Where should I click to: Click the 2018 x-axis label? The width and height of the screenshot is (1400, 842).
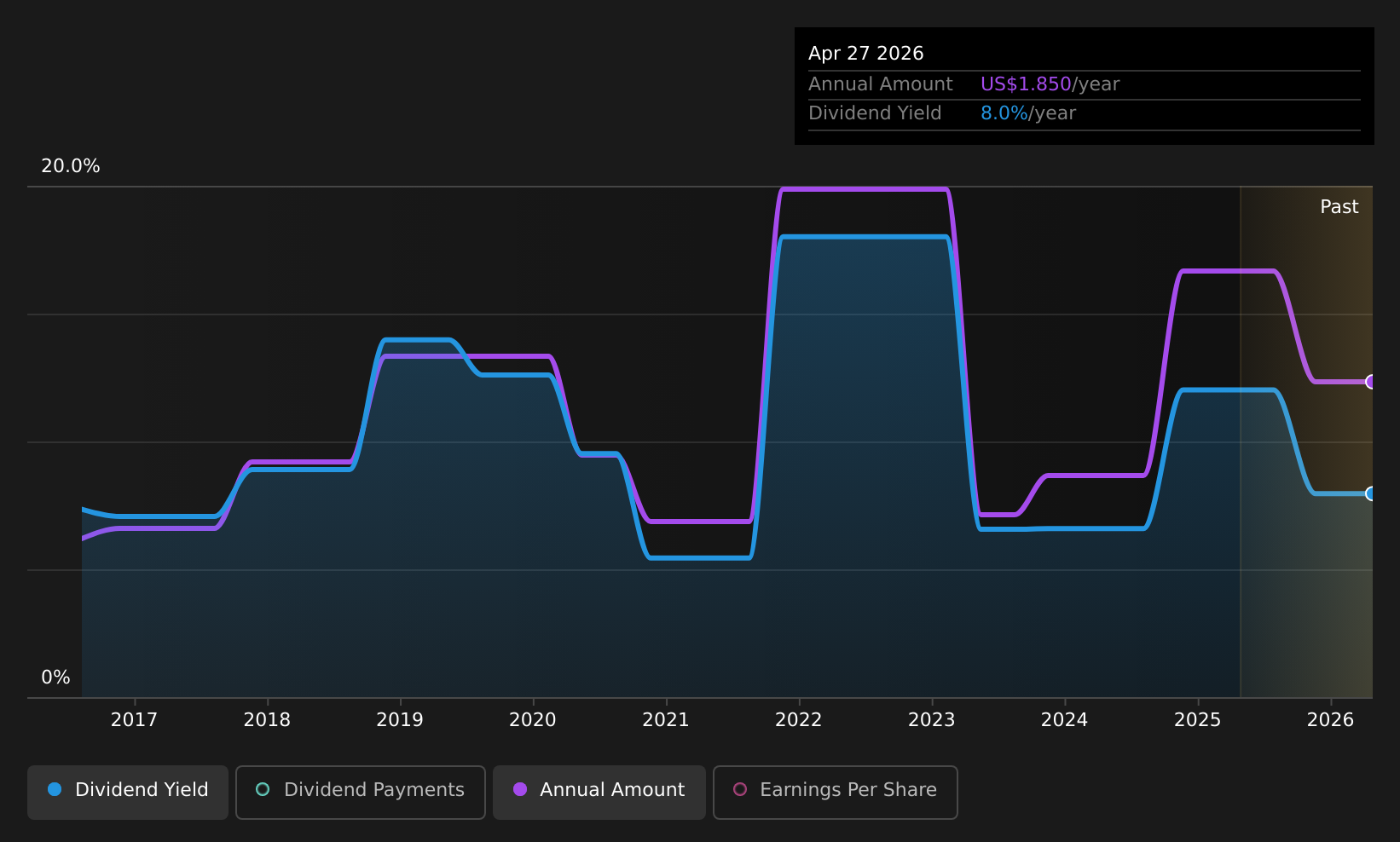267,720
